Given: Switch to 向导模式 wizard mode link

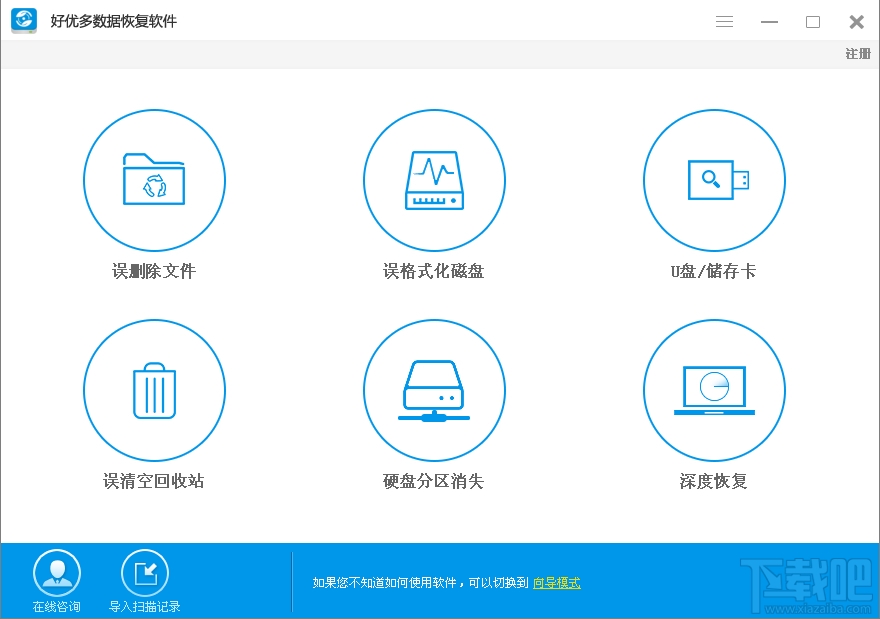Looking at the screenshot, I should tap(557, 583).
